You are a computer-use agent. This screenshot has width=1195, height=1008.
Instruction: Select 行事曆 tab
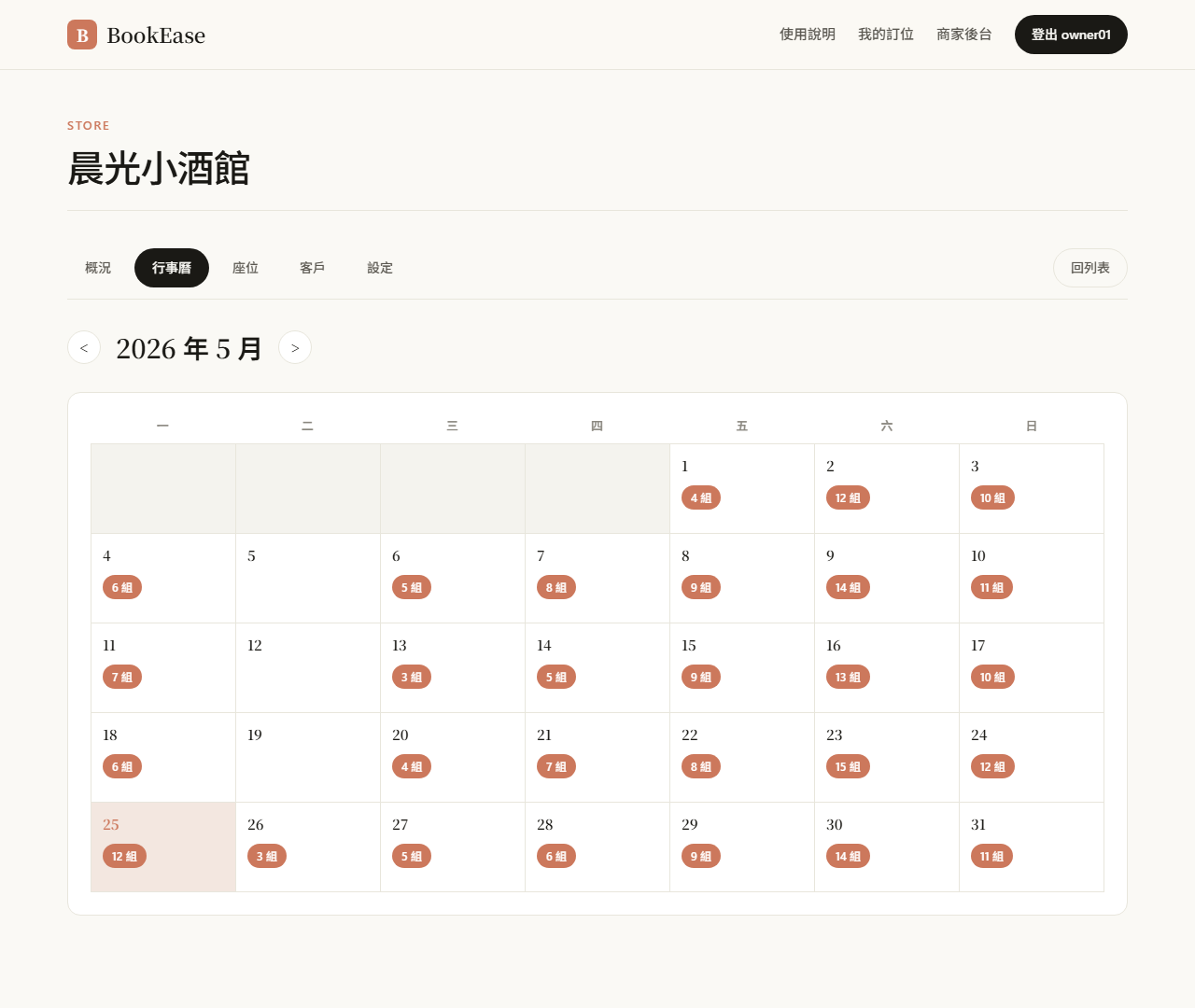(172, 268)
